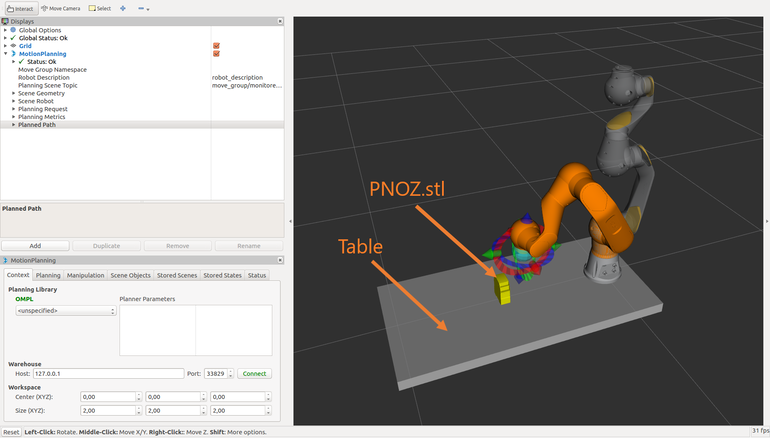Click the MotionPlanning display icon in tree
Screen dimensions: 770x438
(13, 53)
